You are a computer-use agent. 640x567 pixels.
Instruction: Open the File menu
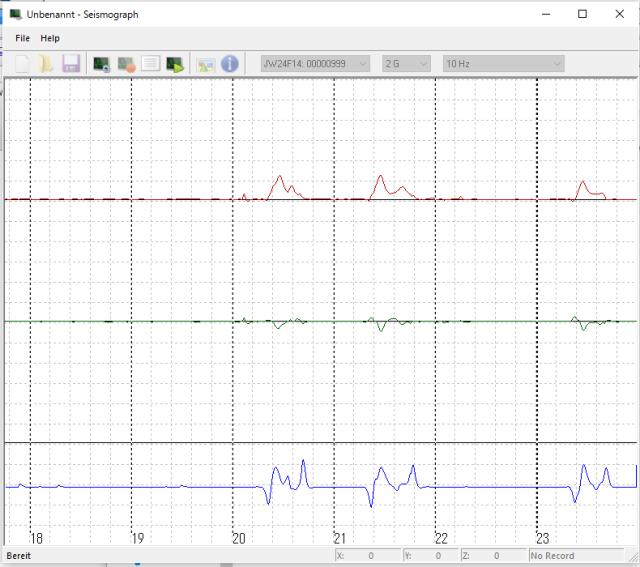click(22, 38)
